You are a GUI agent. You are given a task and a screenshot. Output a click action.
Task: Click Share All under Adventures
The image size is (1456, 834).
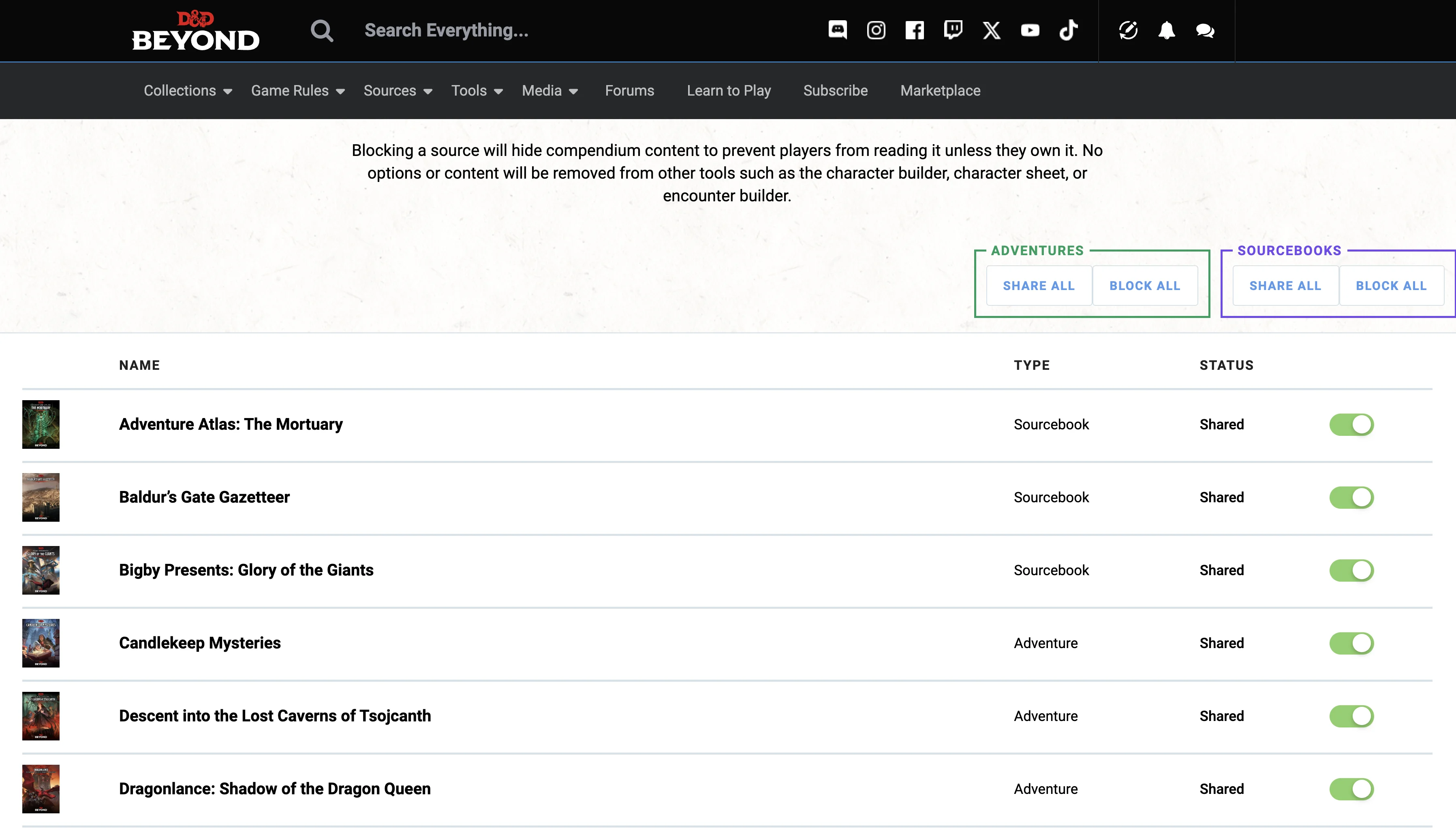coord(1038,286)
